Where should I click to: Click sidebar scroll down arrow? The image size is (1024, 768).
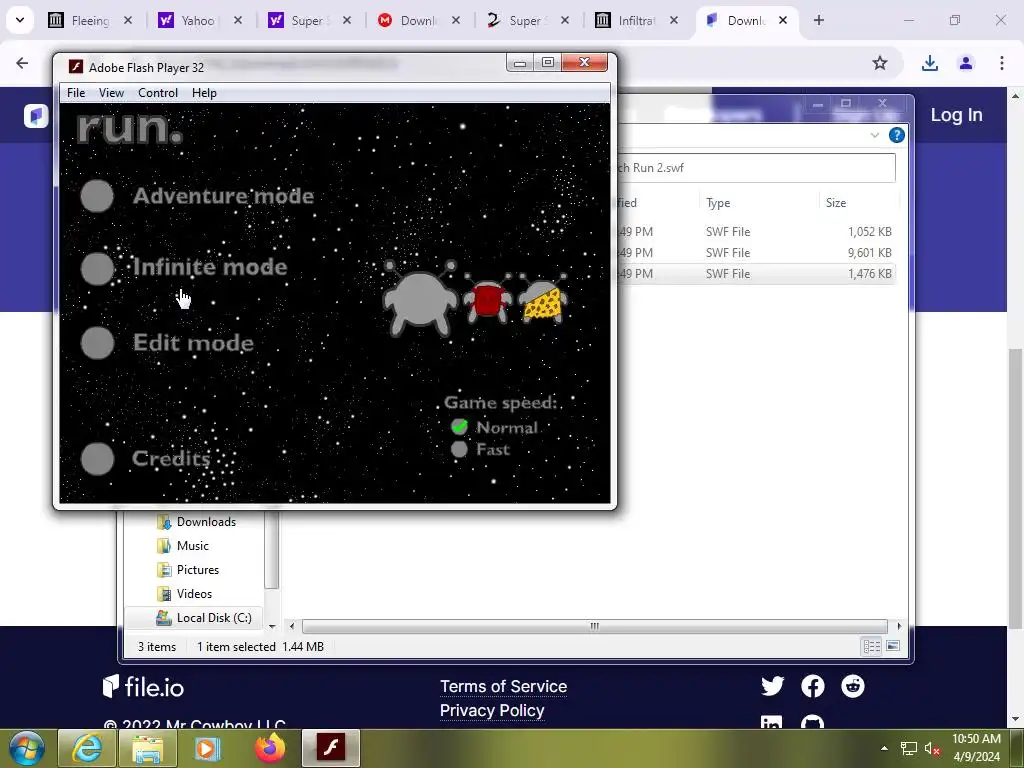272,626
